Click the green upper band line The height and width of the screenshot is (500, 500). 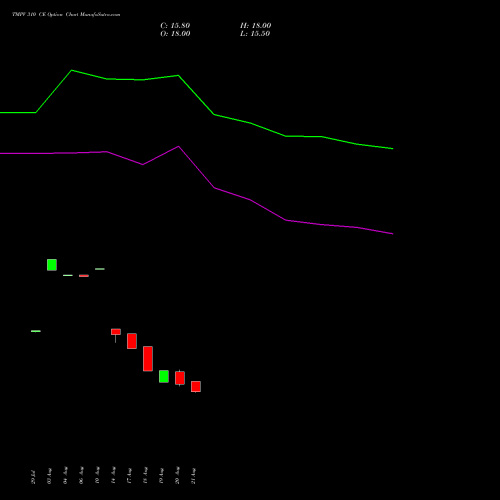coord(196,94)
